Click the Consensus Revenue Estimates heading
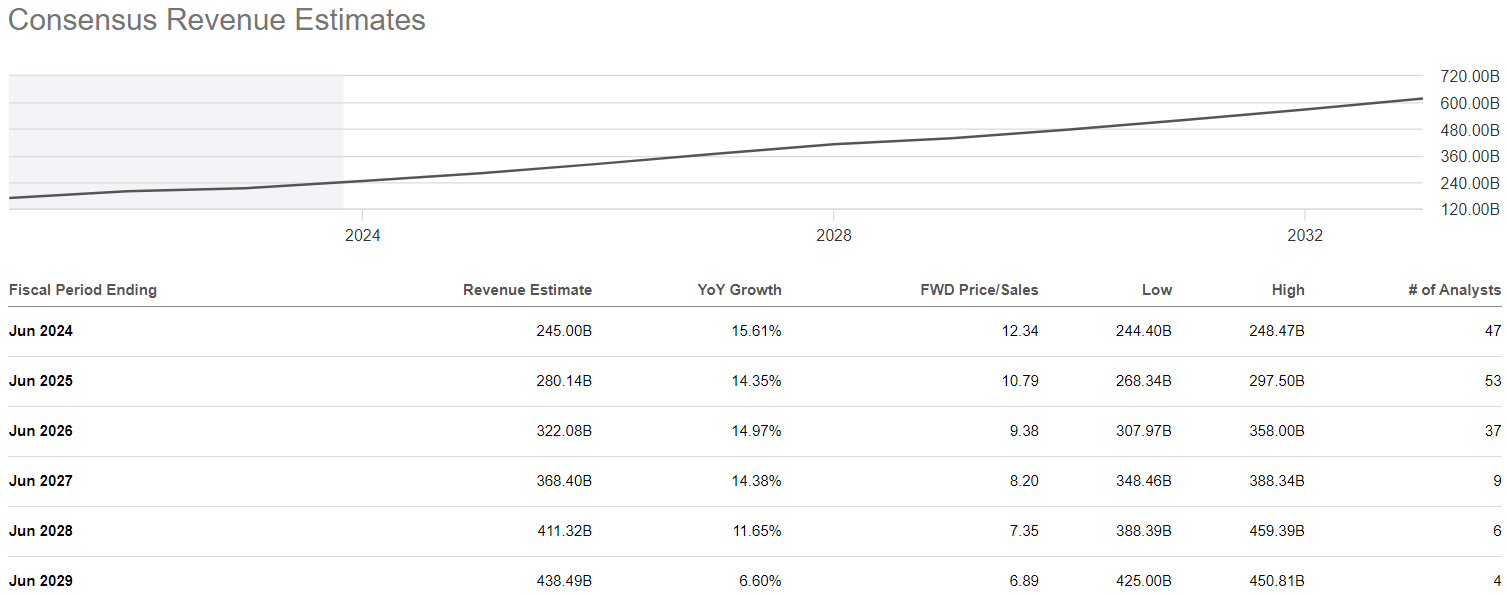 click(x=217, y=20)
